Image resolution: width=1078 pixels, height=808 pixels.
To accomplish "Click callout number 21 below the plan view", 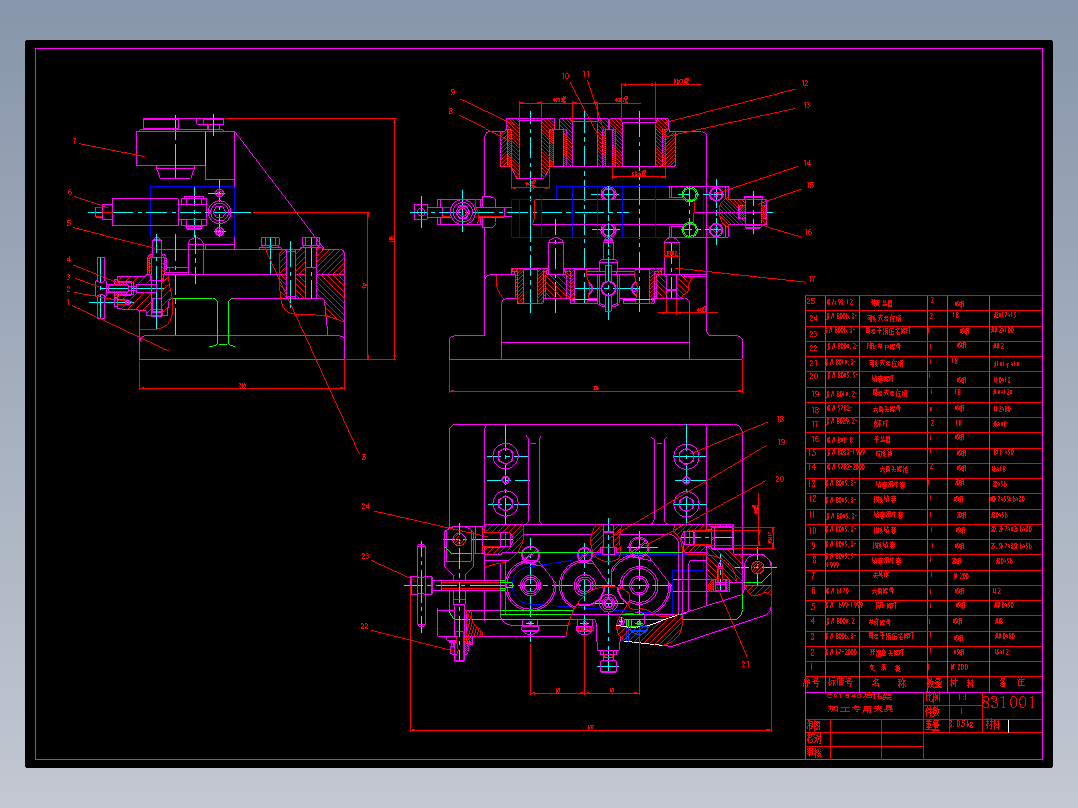I will [745, 664].
